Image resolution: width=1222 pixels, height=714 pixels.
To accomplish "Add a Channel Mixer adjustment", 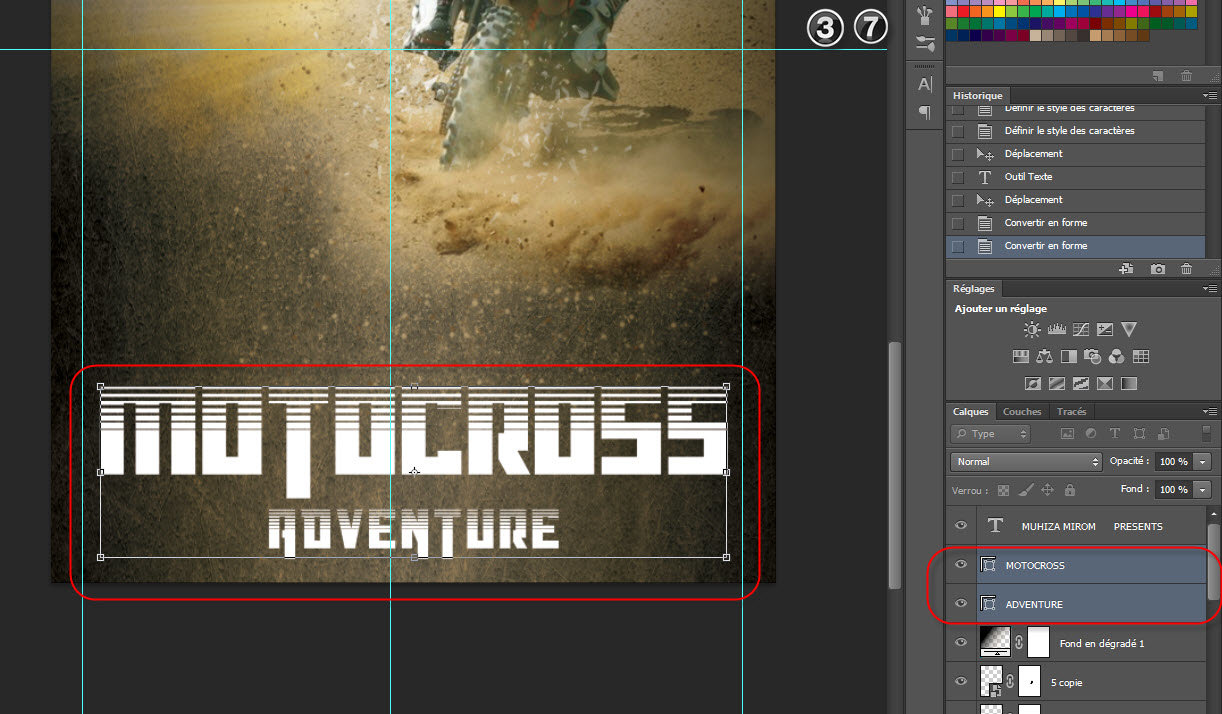I will pos(1117,357).
